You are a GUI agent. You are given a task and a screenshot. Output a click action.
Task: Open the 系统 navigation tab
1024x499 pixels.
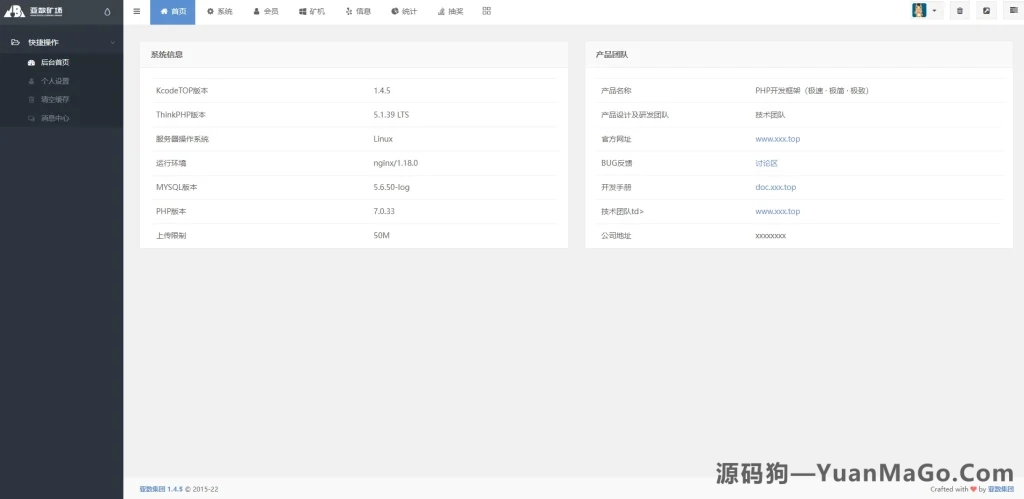(219, 12)
